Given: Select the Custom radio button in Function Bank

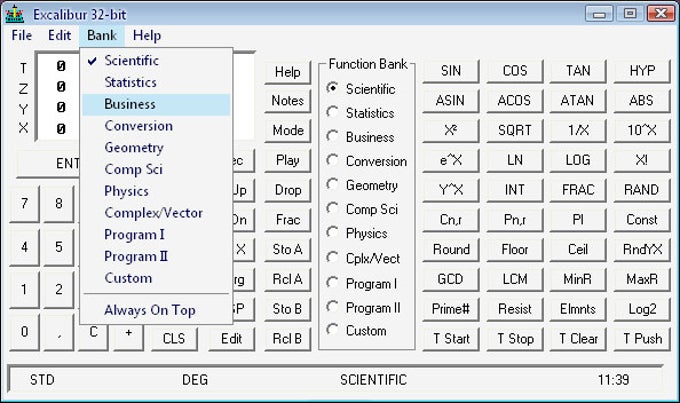Looking at the screenshot, I should tap(333, 330).
